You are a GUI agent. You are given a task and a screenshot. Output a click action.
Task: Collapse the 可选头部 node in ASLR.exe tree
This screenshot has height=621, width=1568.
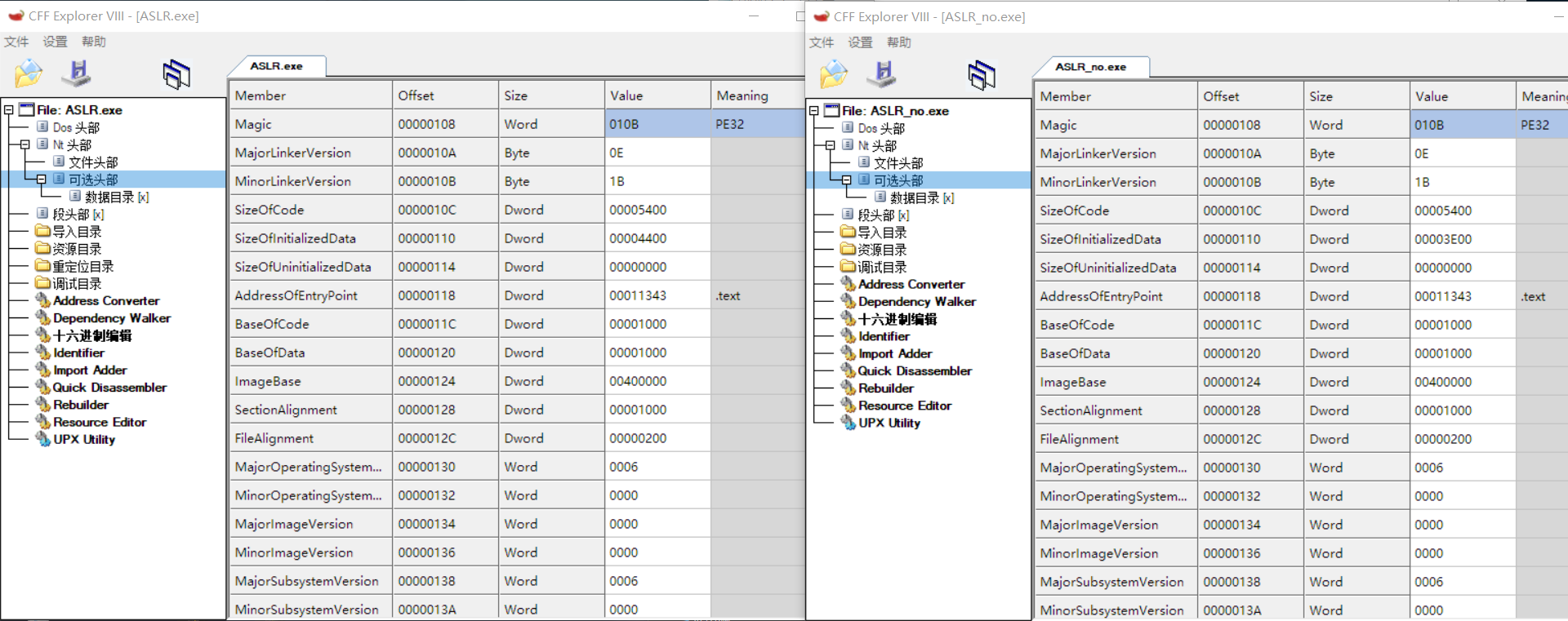coord(42,180)
